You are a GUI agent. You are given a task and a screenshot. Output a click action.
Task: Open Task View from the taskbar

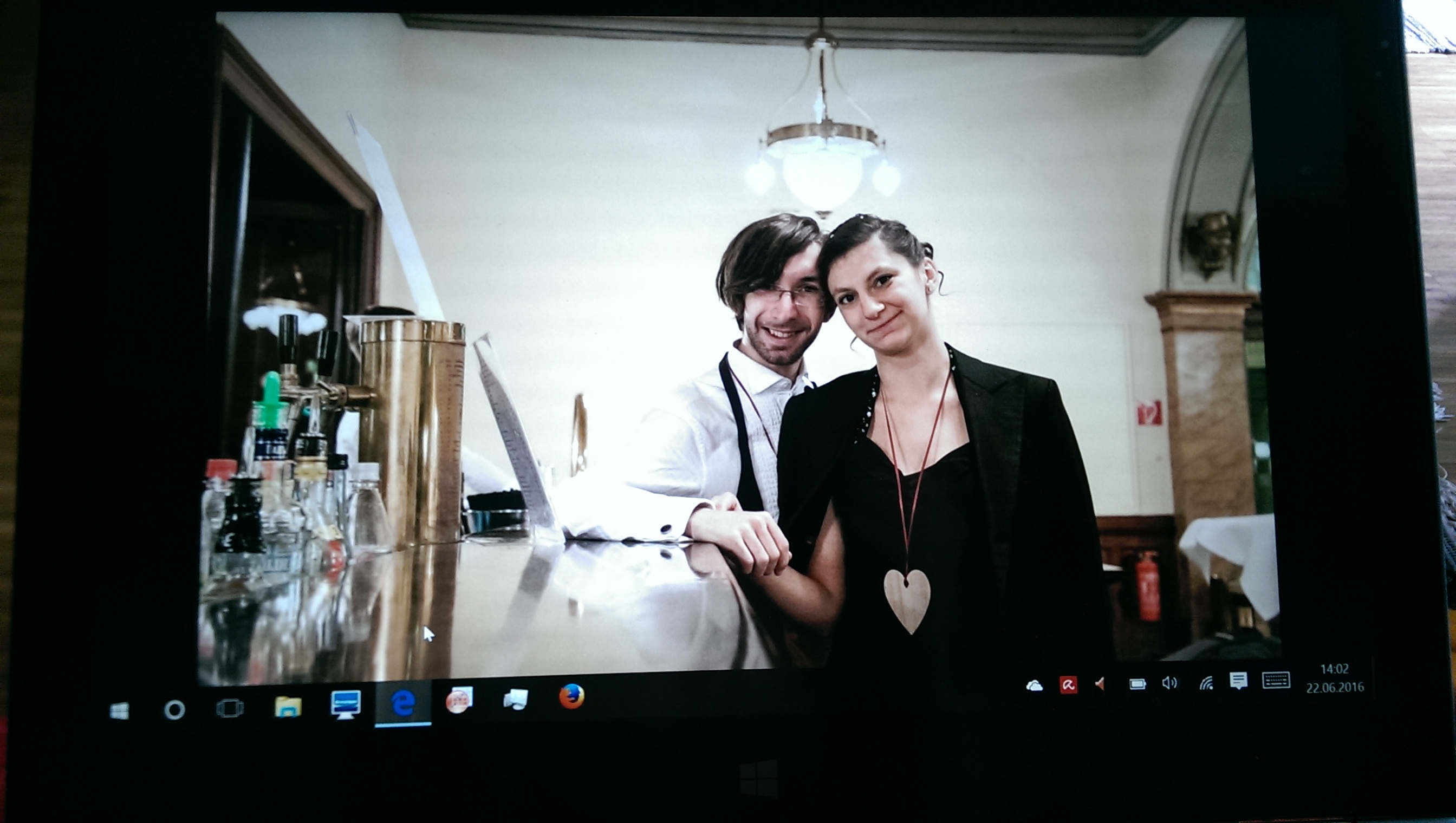point(230,708)
